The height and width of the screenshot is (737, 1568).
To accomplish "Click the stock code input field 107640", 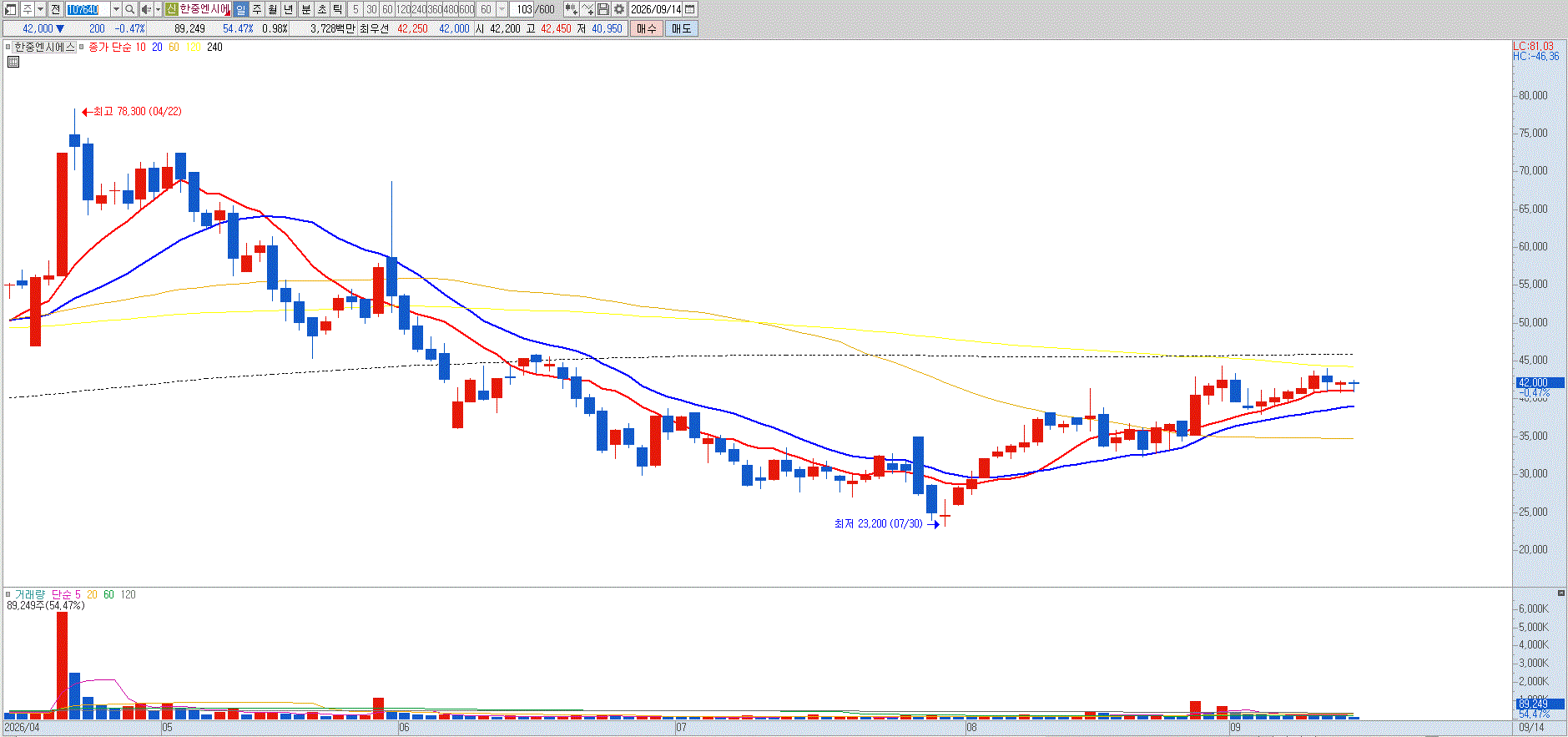I will [x=88, y=9].
